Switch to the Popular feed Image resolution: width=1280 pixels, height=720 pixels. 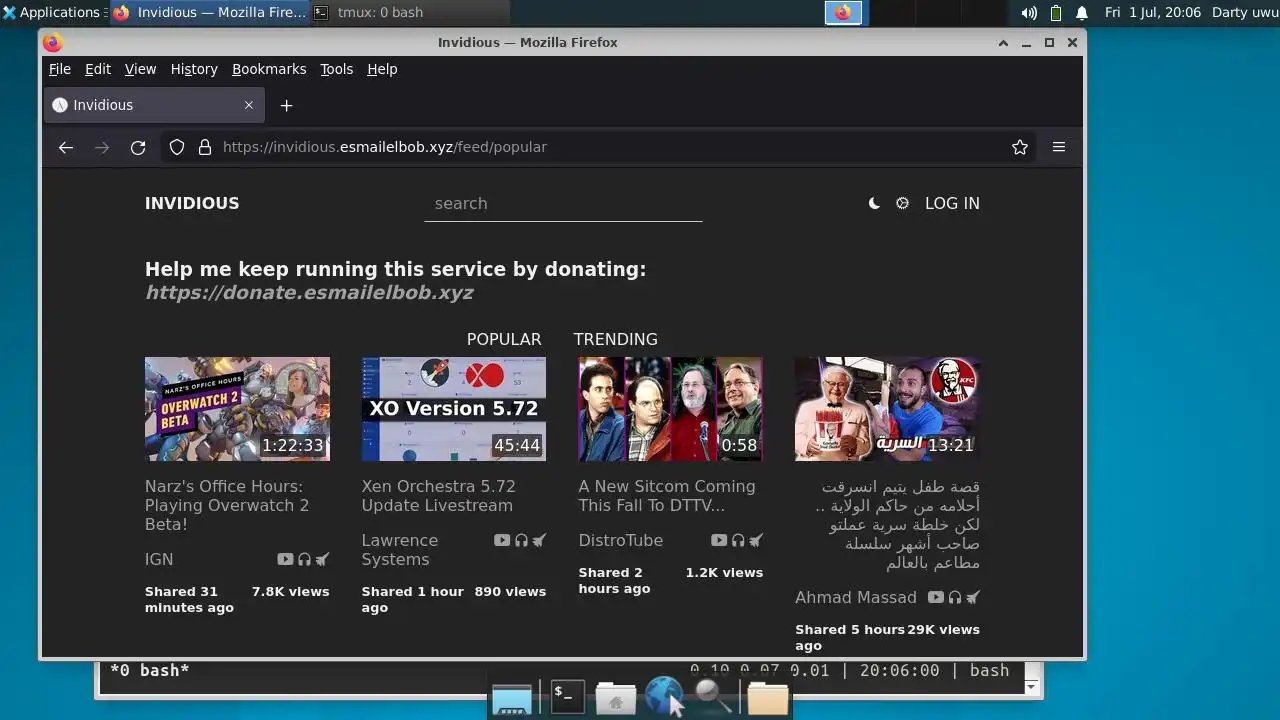tap(504, 339)
